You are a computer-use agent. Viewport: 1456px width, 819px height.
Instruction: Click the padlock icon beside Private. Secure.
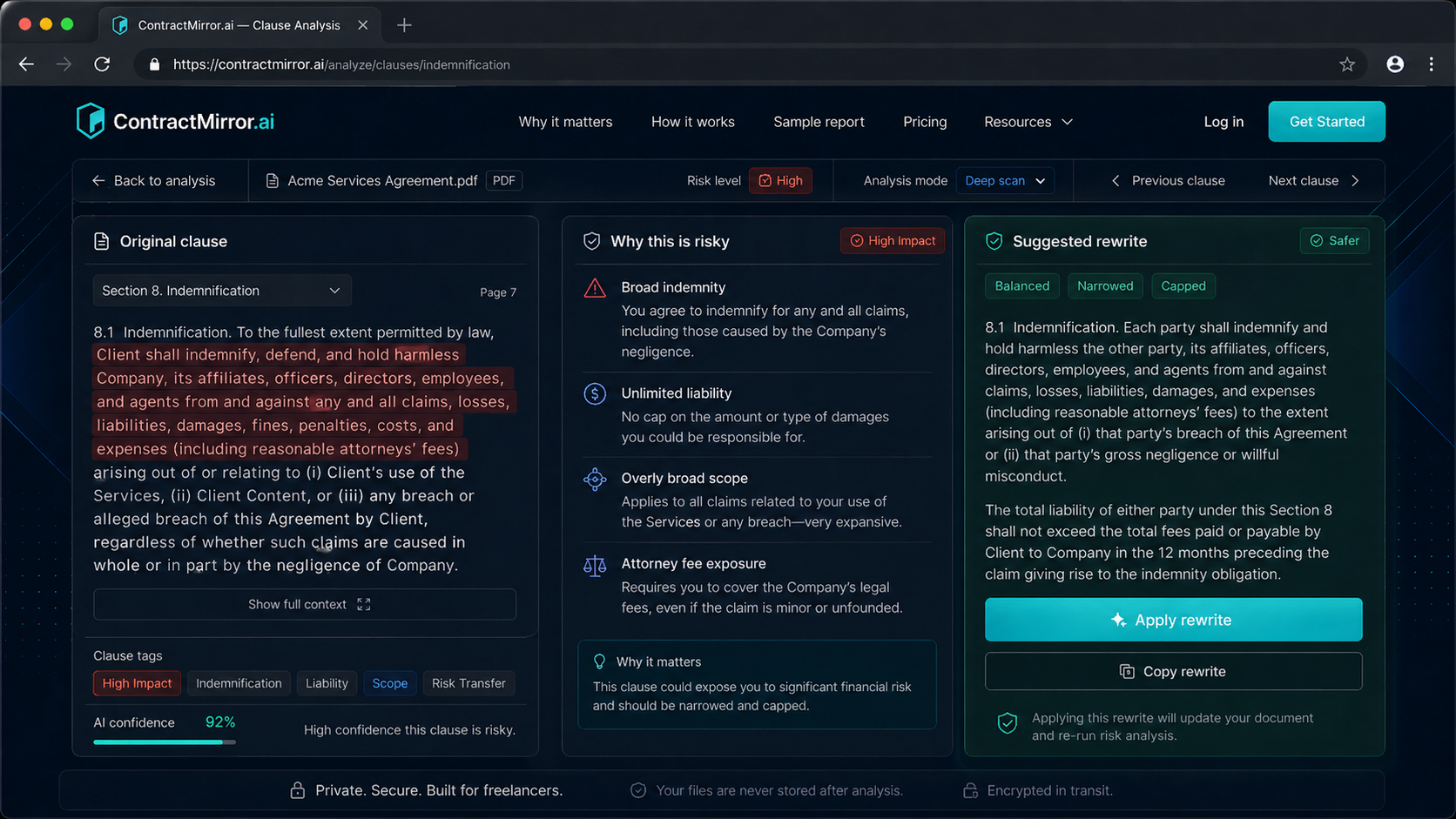point(297,790)
